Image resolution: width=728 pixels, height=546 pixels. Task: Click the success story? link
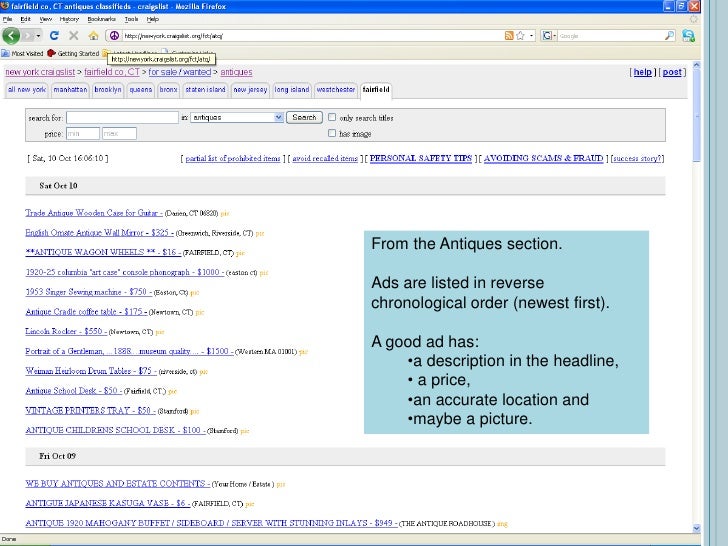coord(637,159)
